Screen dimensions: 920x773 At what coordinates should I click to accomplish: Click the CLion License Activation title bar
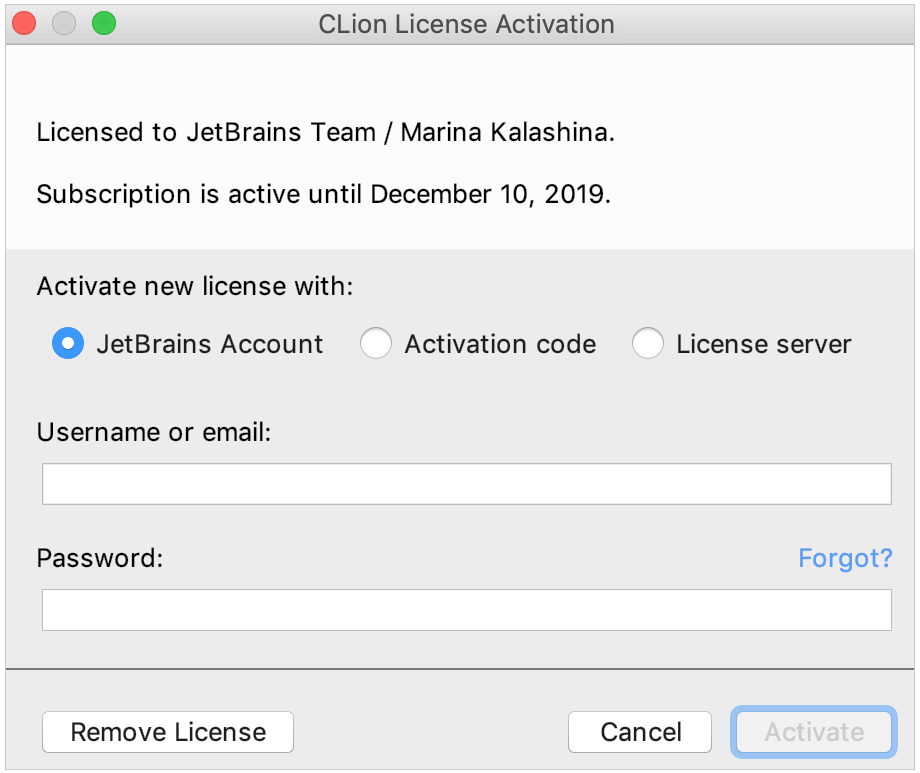(466, 25)
